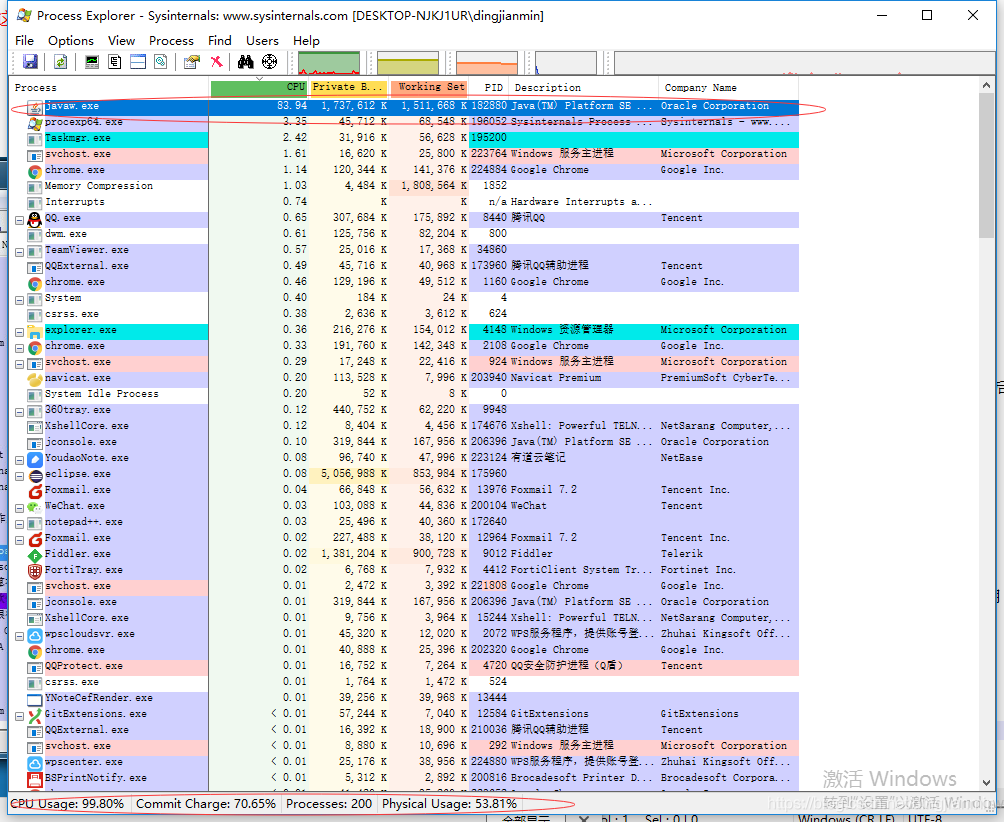
Task: Click the binoculars Find icon
Action: point(245,62)
